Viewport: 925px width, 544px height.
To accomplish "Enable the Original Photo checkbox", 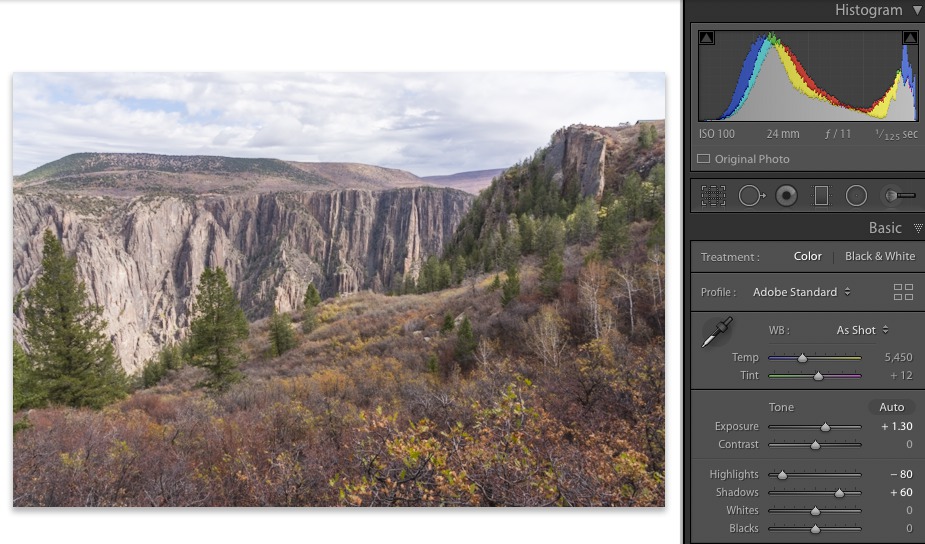I will pyautogui.click(x=703, y=159).
